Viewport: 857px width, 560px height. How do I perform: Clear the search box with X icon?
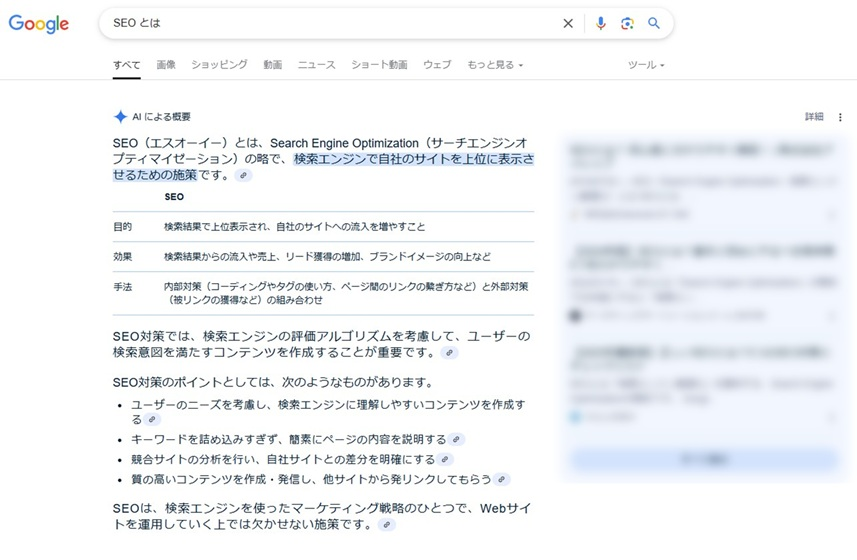[568, 23]
